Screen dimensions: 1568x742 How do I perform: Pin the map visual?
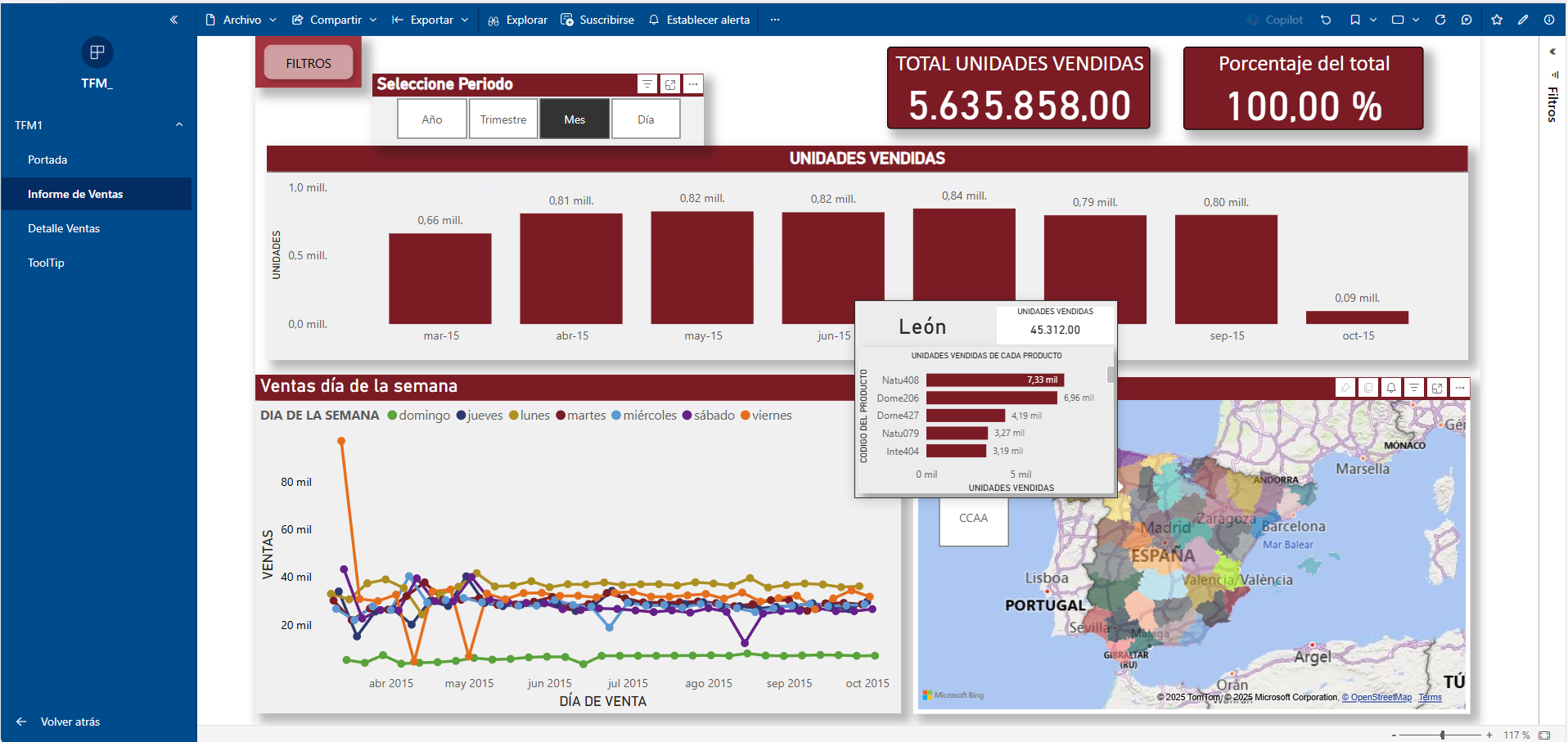1345,388
